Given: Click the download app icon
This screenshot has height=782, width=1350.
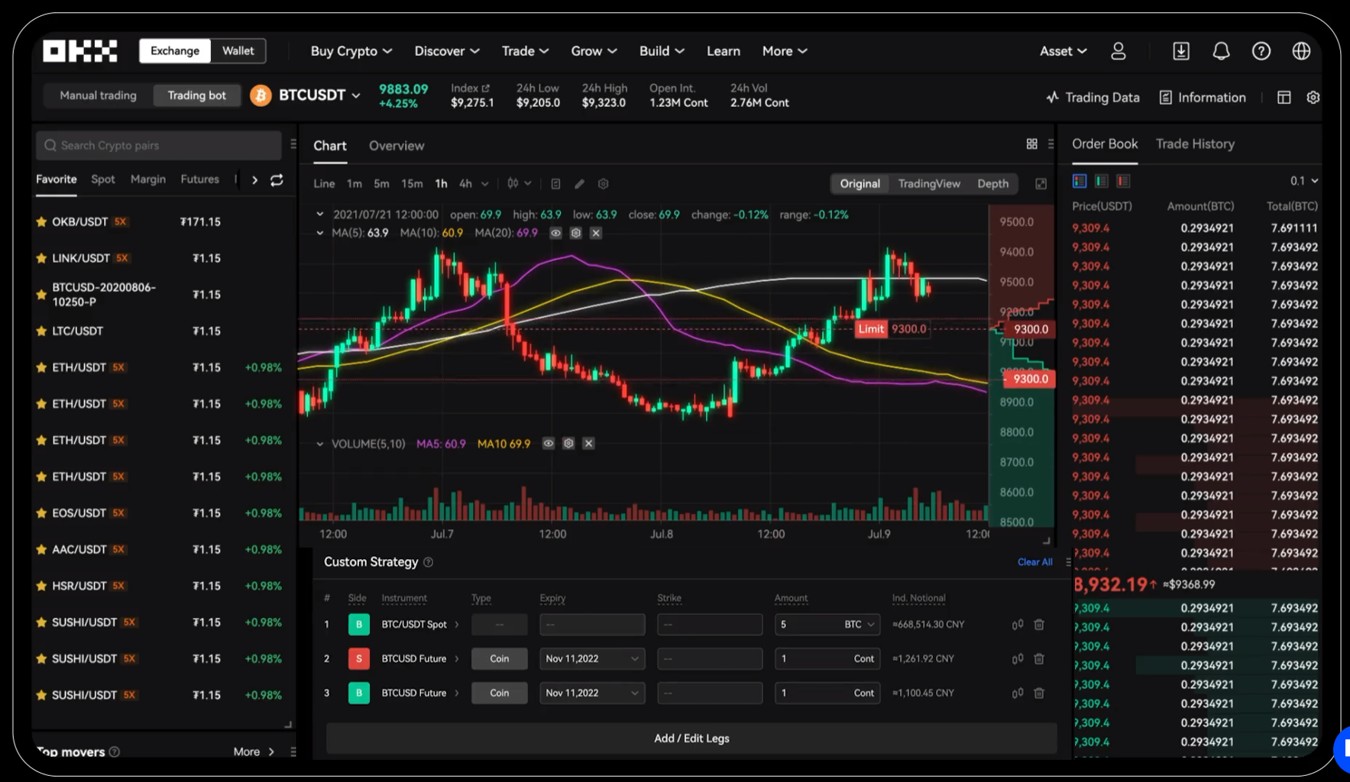Looking at the screenshot, I should (x=1181, y=51).
